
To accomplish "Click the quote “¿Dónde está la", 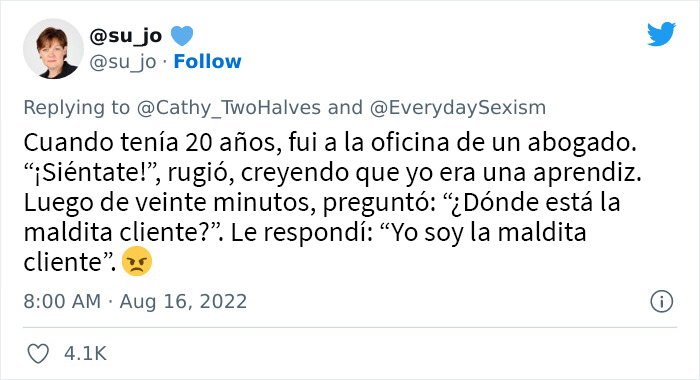I will 532,202.
